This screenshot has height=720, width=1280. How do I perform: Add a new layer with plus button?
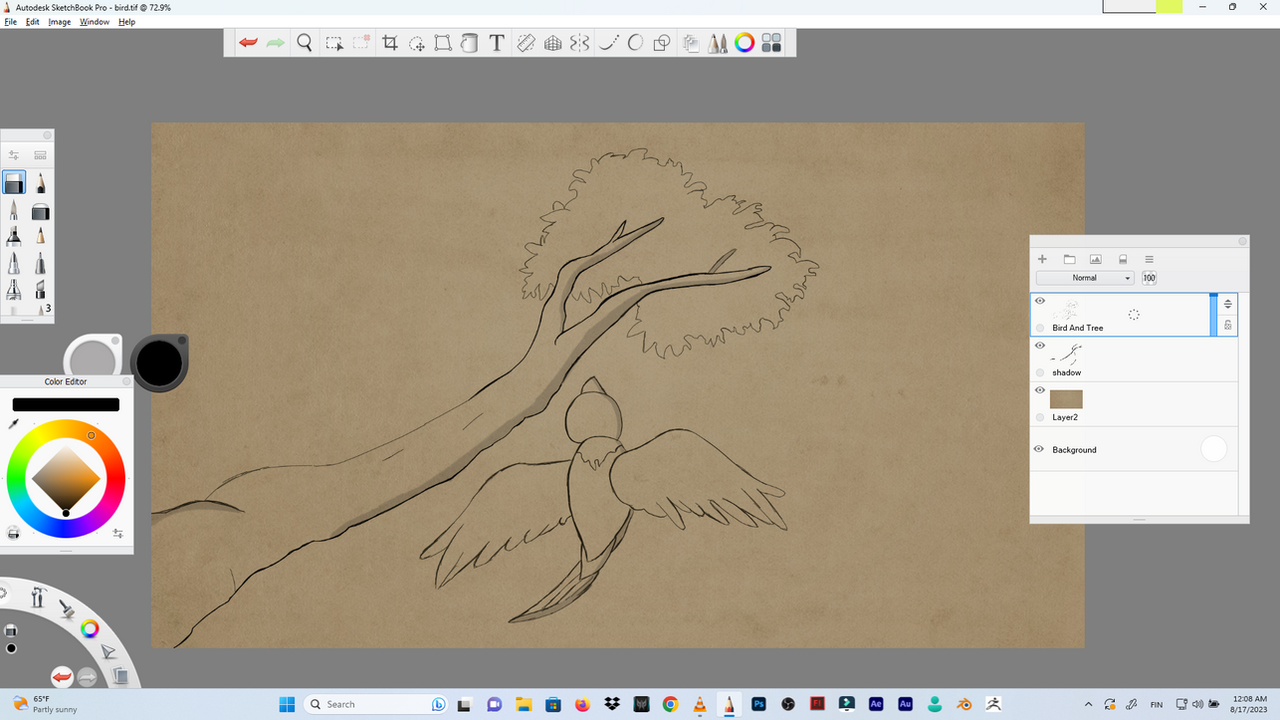pyautogui.click(x=1042, y=259)
